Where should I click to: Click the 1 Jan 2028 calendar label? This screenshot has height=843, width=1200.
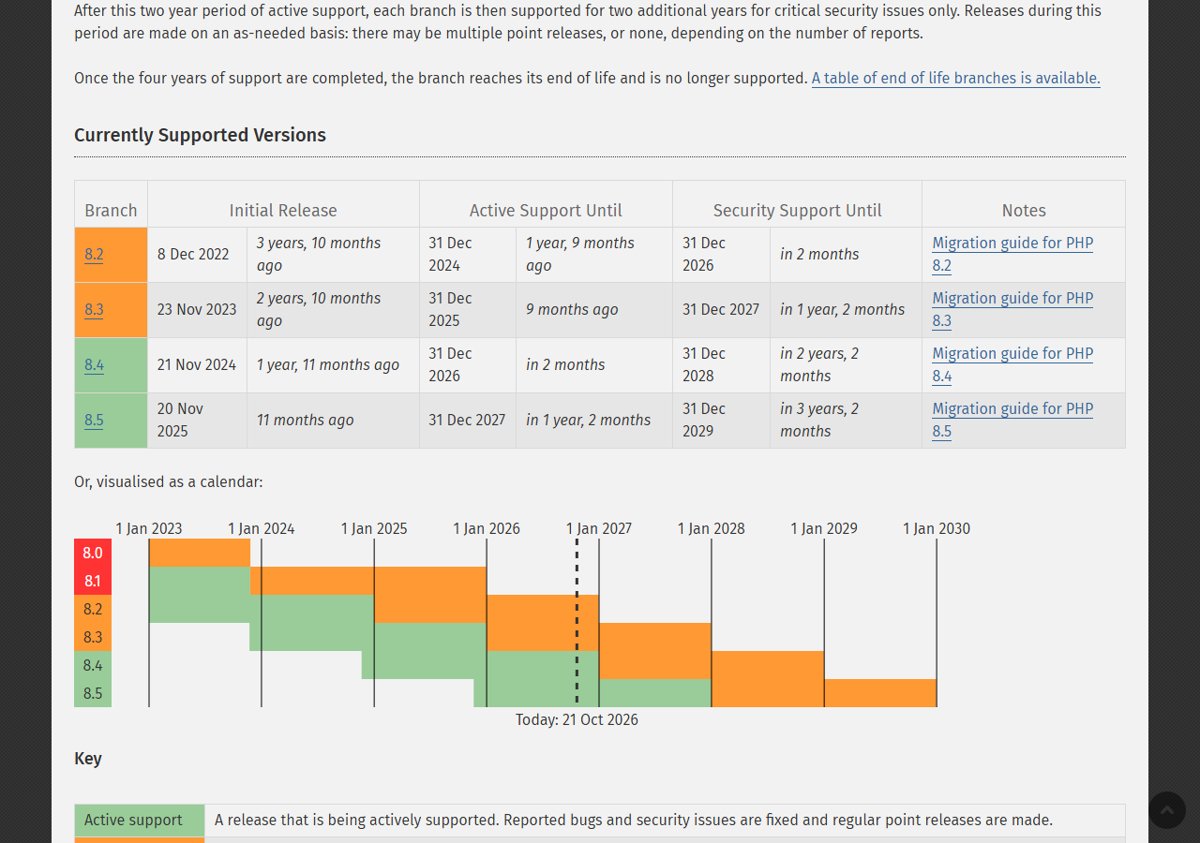tap(711, 528)
